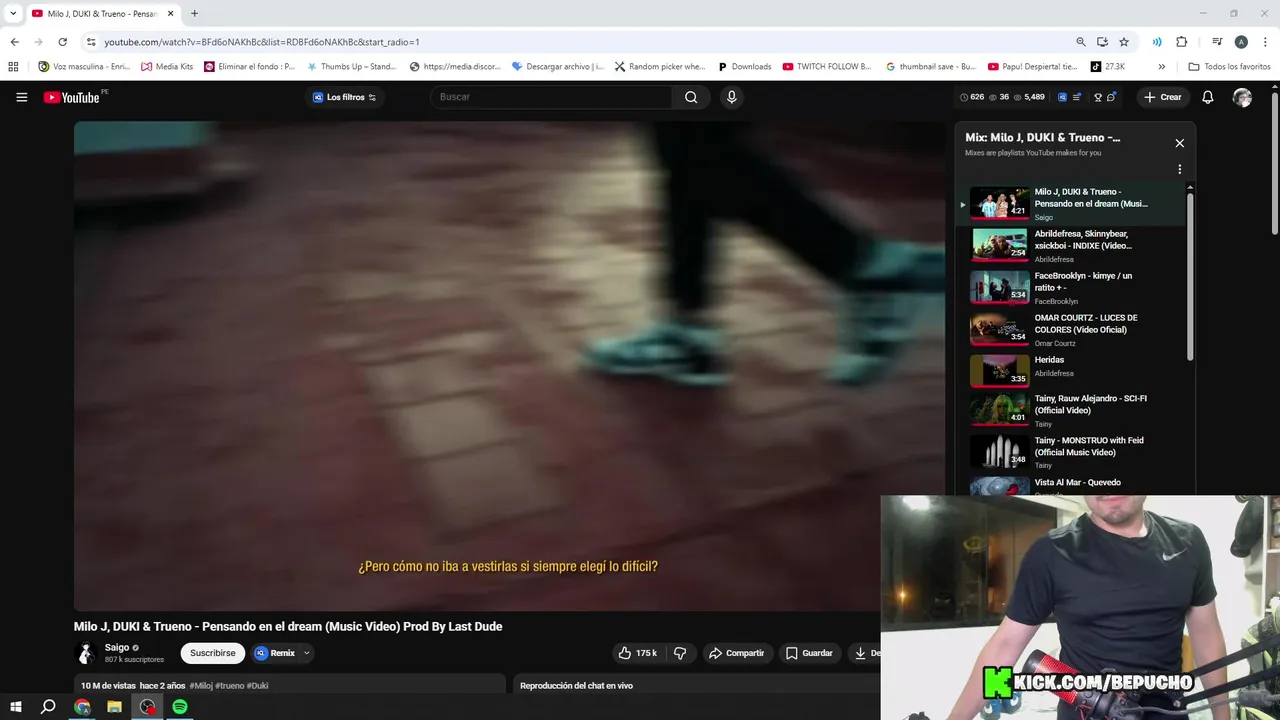Viewport: 1280px width, 720px height.
Task: Open the Saigo channel name link
Action: [x=117, y=648]
